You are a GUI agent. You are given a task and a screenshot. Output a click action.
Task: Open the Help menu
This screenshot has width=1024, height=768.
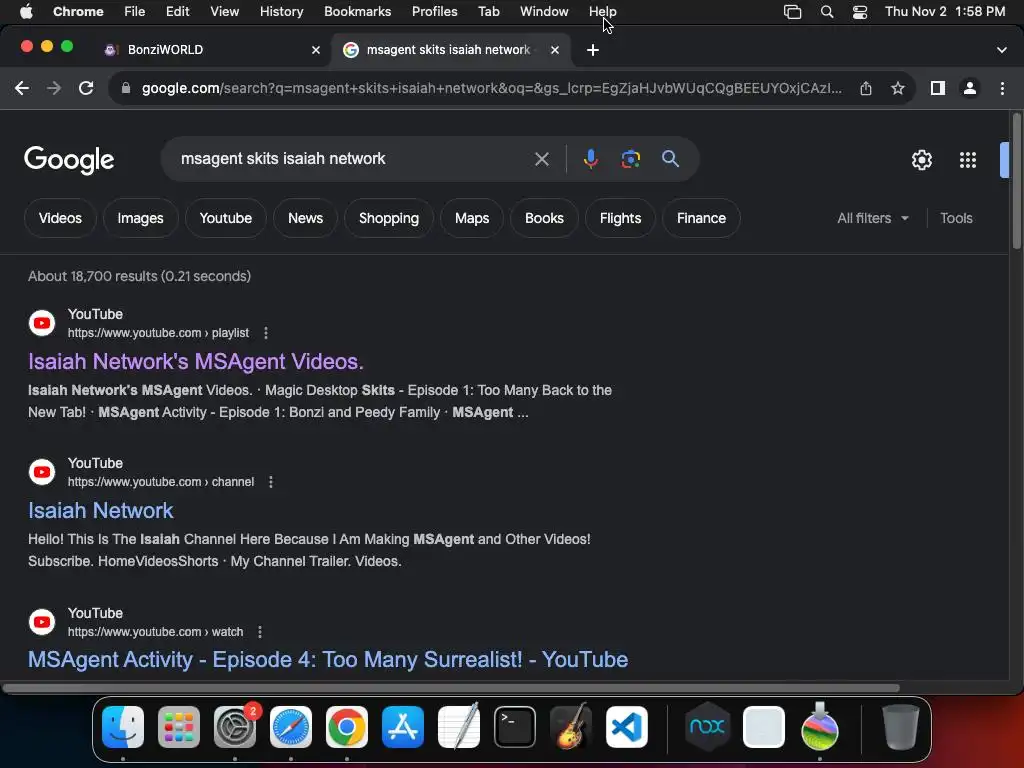[602, 12]
